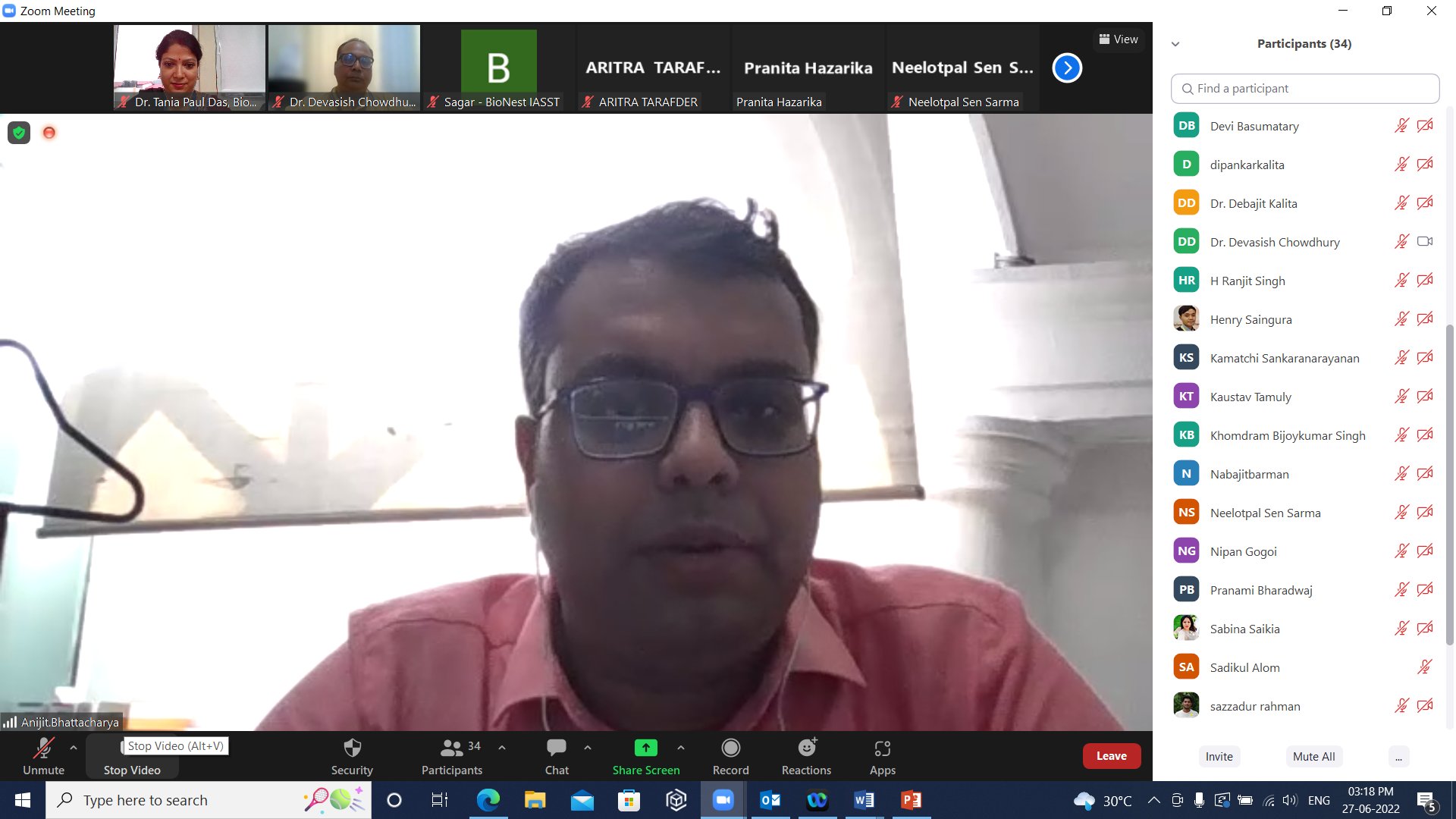This screenshot has width=1456, height=819.
Task: Expand the arrow beside Share Screen
Action: 681,748
